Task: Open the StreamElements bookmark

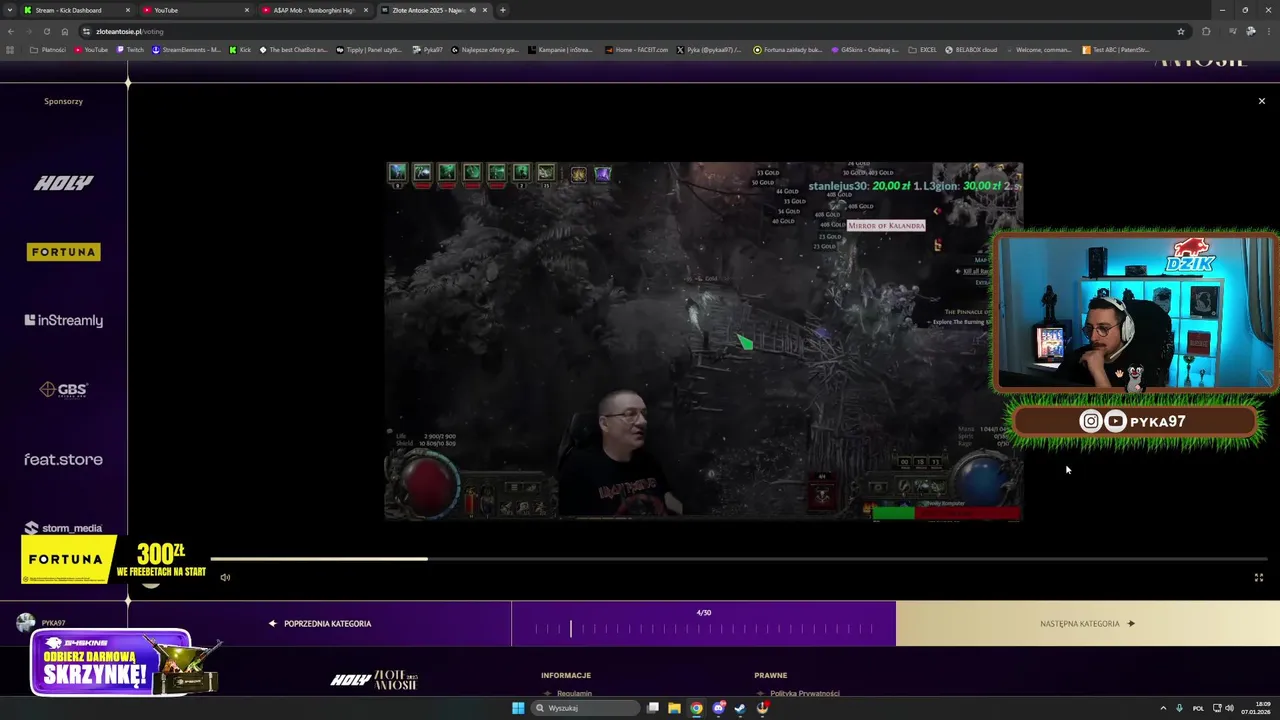Action: coord(187,49)
